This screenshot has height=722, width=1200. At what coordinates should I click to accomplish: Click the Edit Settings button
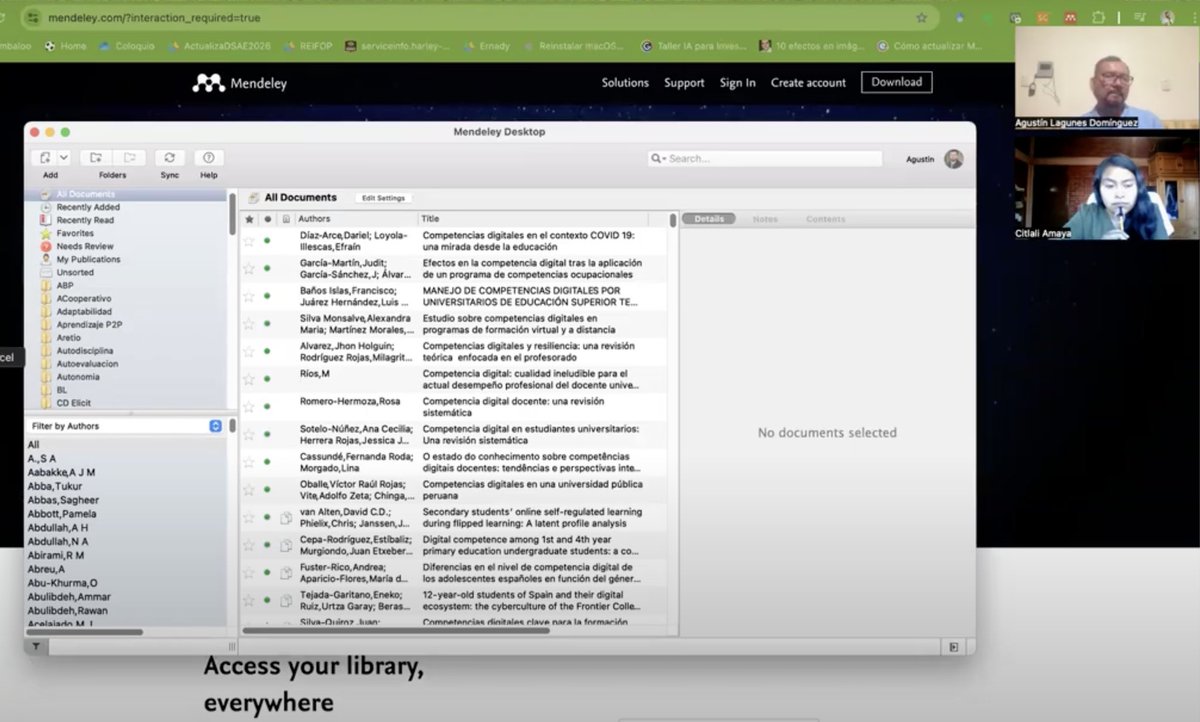pos(383,198)
